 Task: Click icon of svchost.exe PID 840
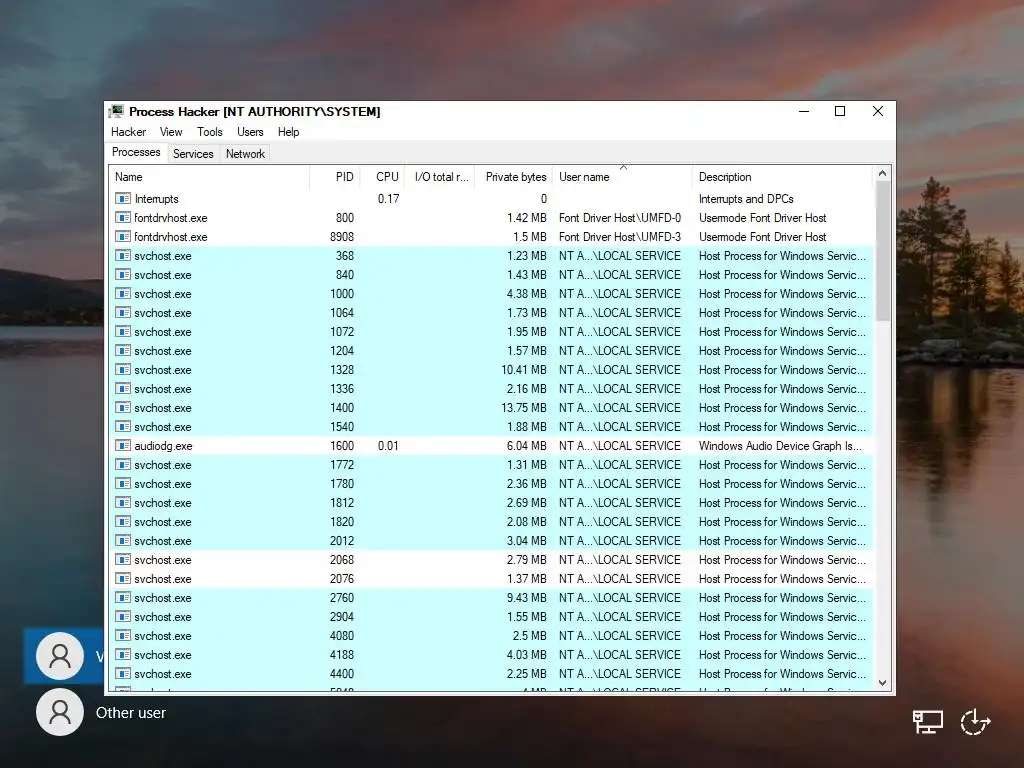pyautogui.click(x=123, y=274)
